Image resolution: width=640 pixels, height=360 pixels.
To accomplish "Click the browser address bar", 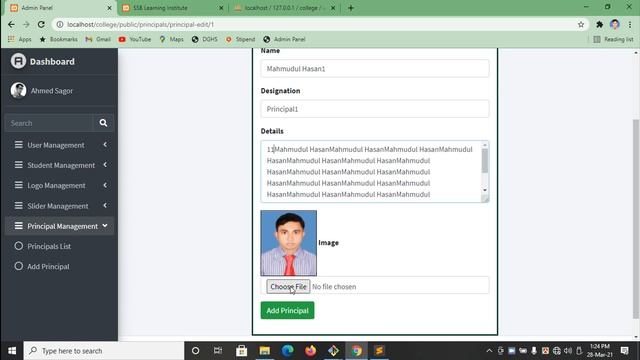I will [x=320, y=24].
